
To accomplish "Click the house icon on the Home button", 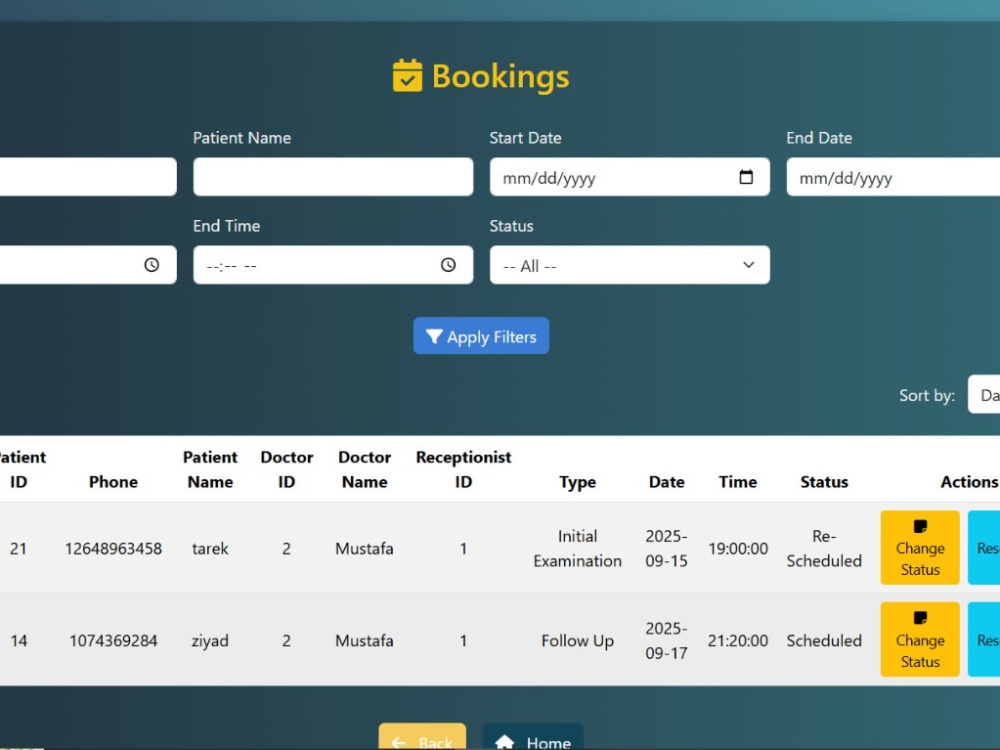I will [504, 742].
